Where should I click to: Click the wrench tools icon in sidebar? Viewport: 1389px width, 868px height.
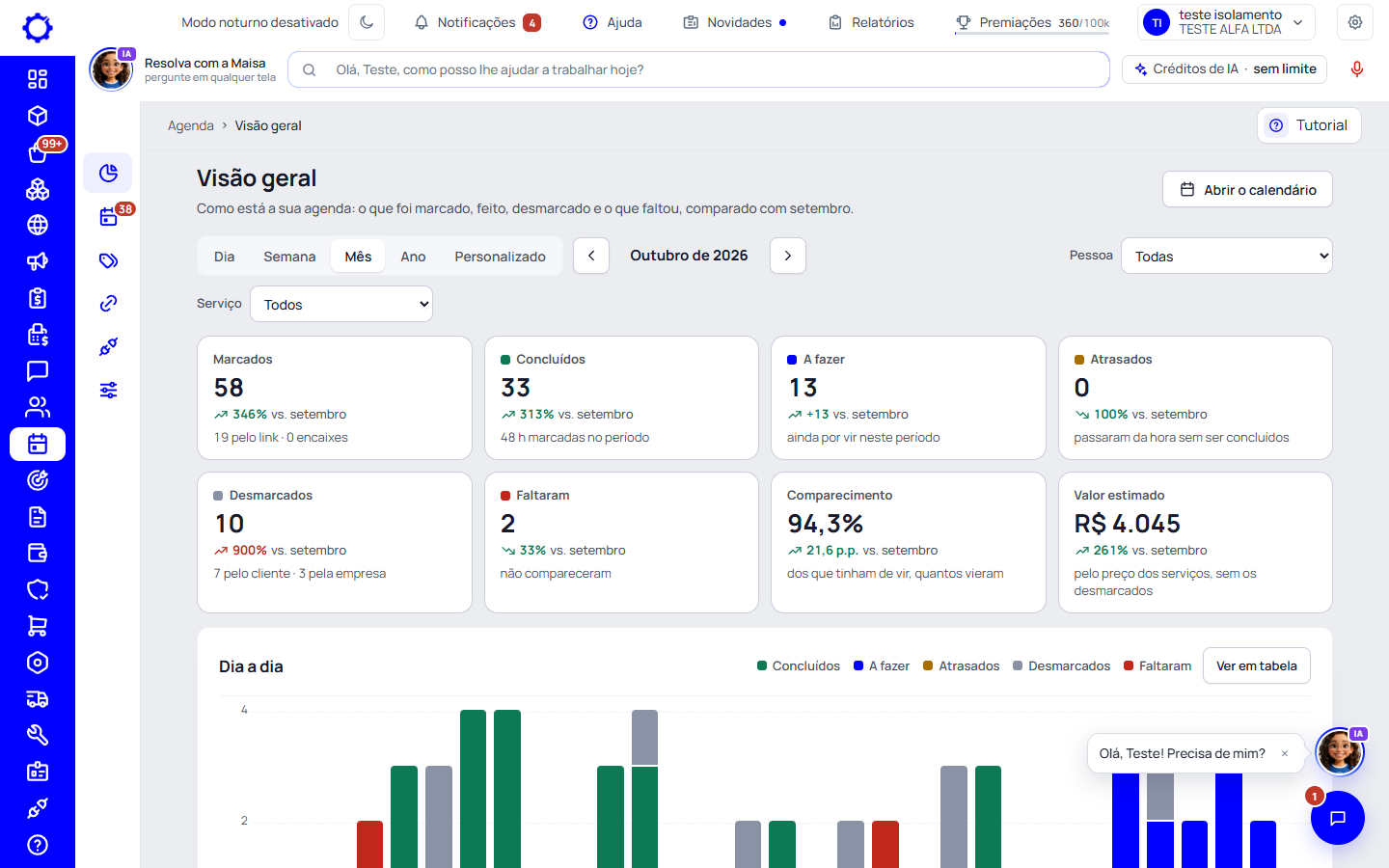[38, 735]
